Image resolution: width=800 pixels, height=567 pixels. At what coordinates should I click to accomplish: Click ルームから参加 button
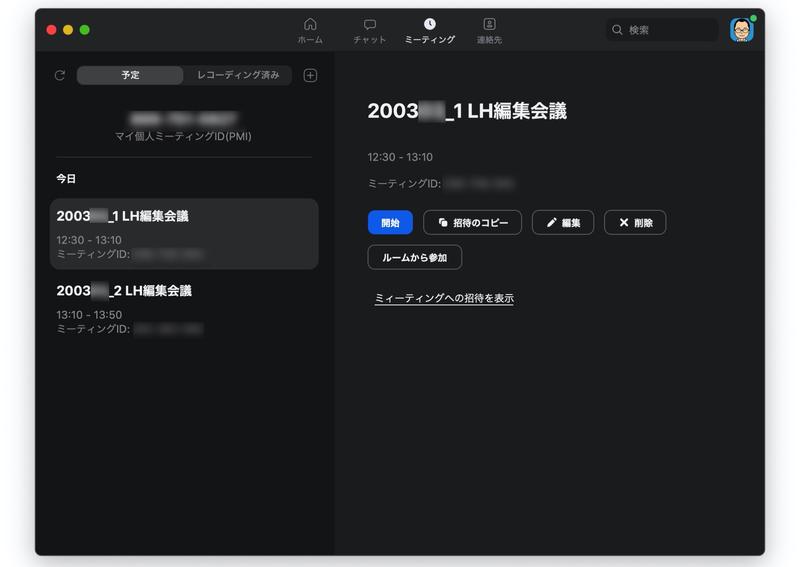point(415,257)
